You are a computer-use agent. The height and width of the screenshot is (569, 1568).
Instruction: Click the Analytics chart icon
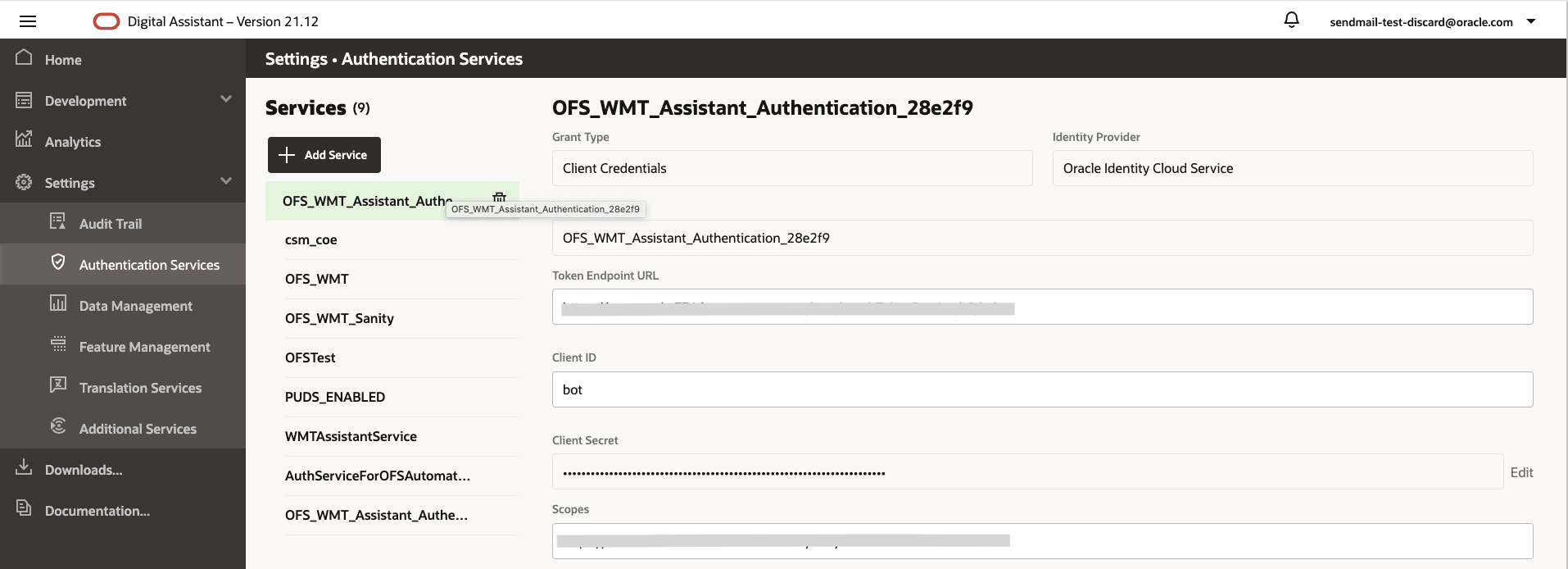(x=24, y=139)
